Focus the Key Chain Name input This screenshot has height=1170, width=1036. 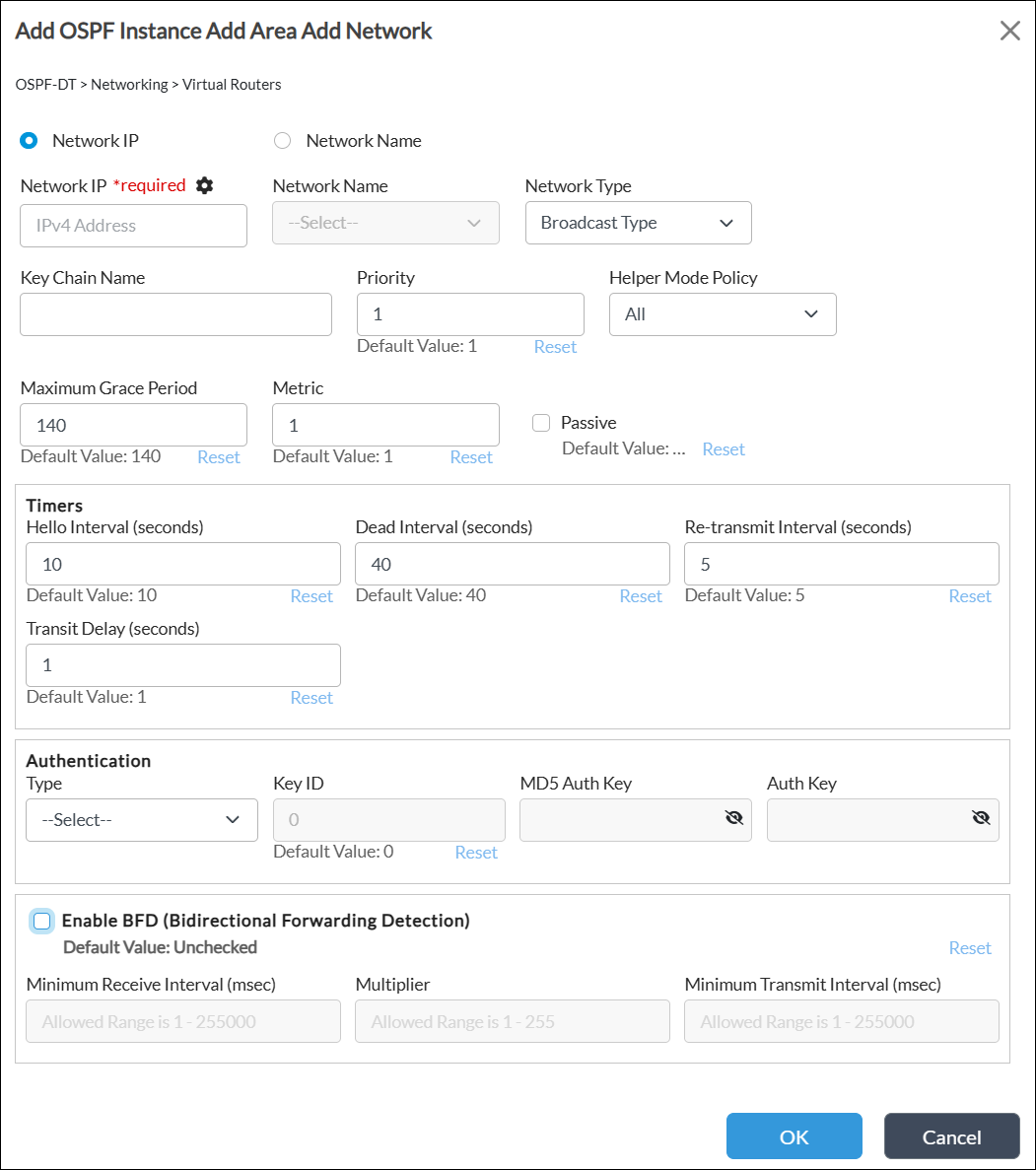click(175, 314)
